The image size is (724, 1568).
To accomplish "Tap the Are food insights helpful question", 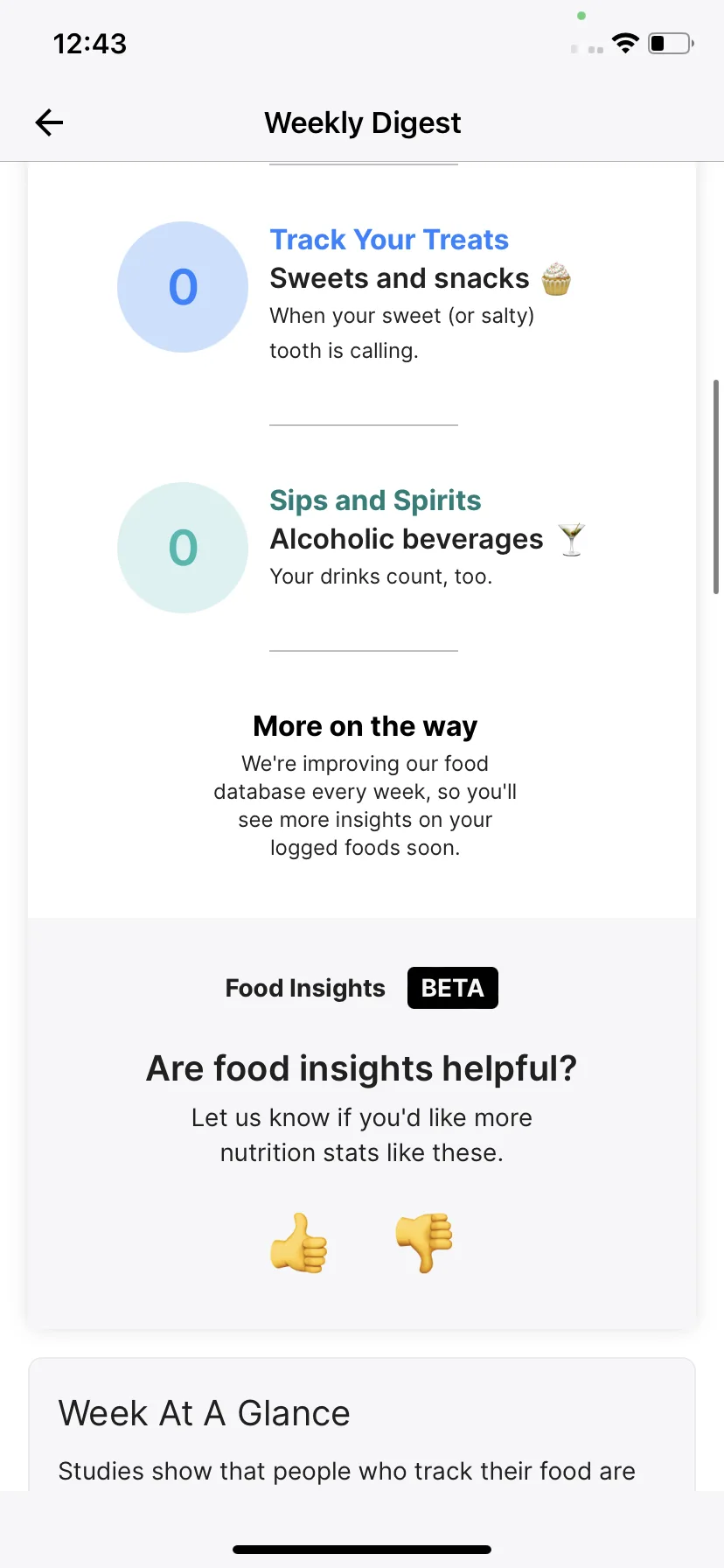I will click(x=362, y=1068).
